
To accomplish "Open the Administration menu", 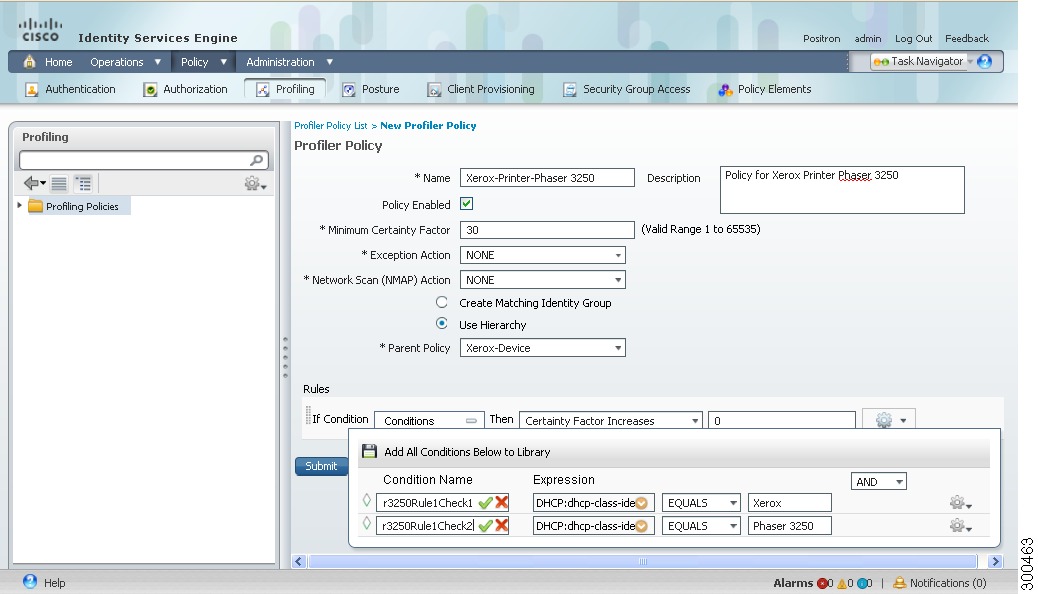I will tap(289, 62).
